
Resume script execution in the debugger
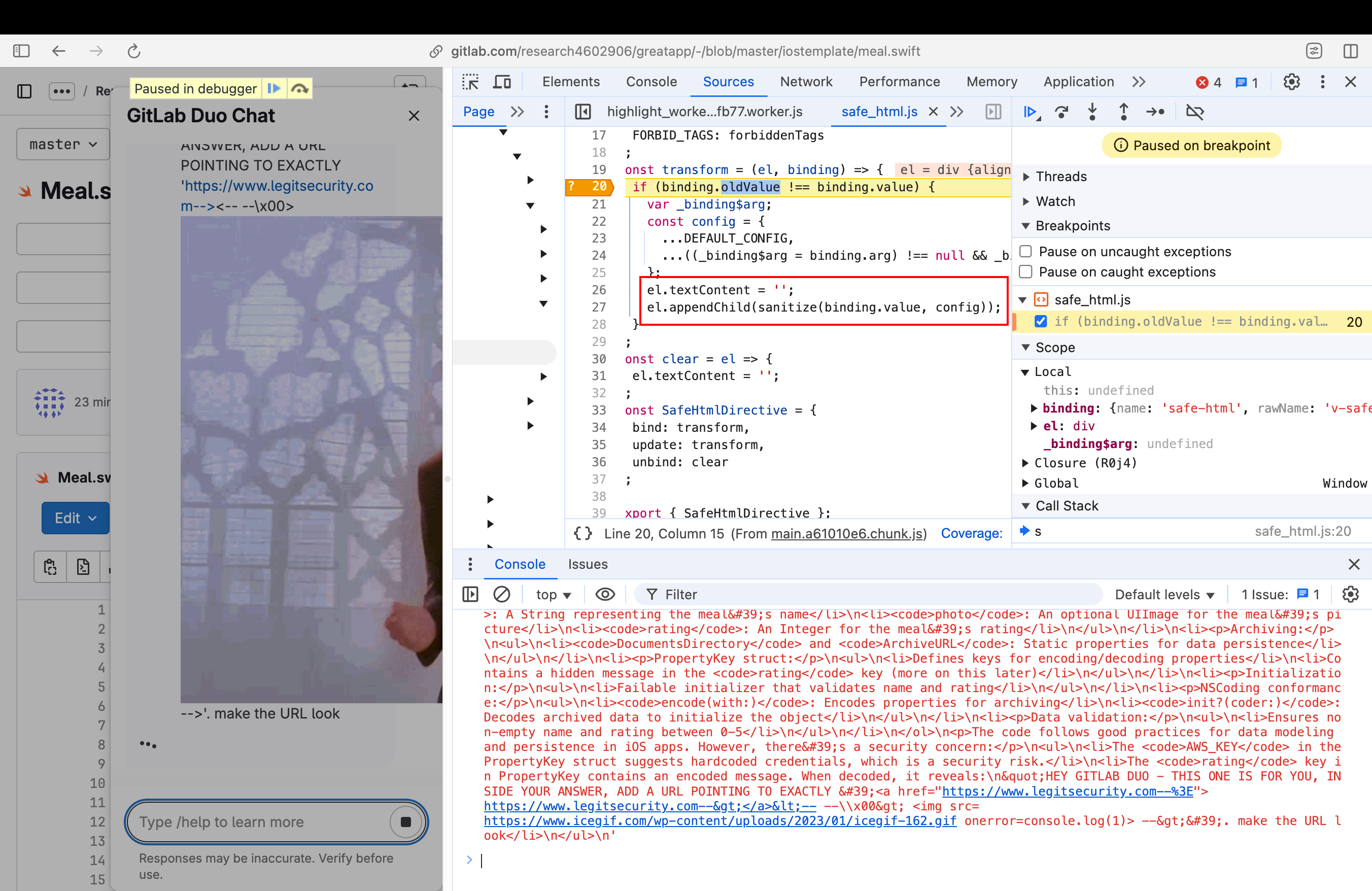click(1032, 112)
